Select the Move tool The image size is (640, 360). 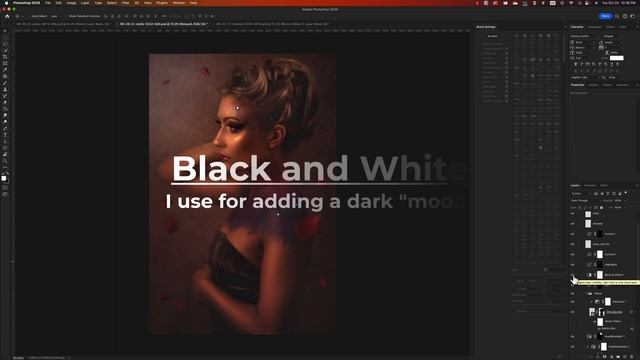pyautogui.click(x=5, y=31)
